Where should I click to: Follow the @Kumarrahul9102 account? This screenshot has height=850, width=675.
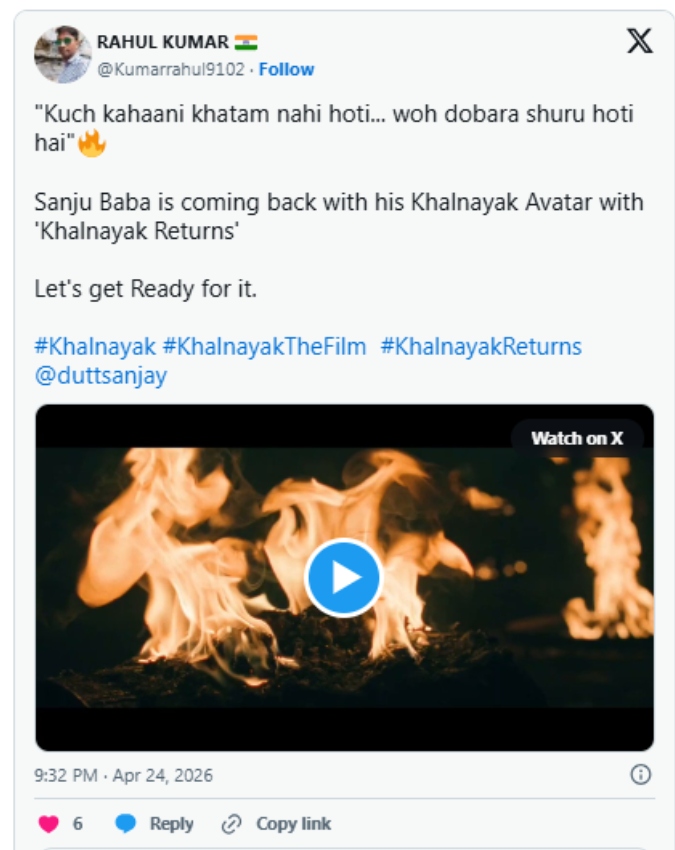[286, 69]
